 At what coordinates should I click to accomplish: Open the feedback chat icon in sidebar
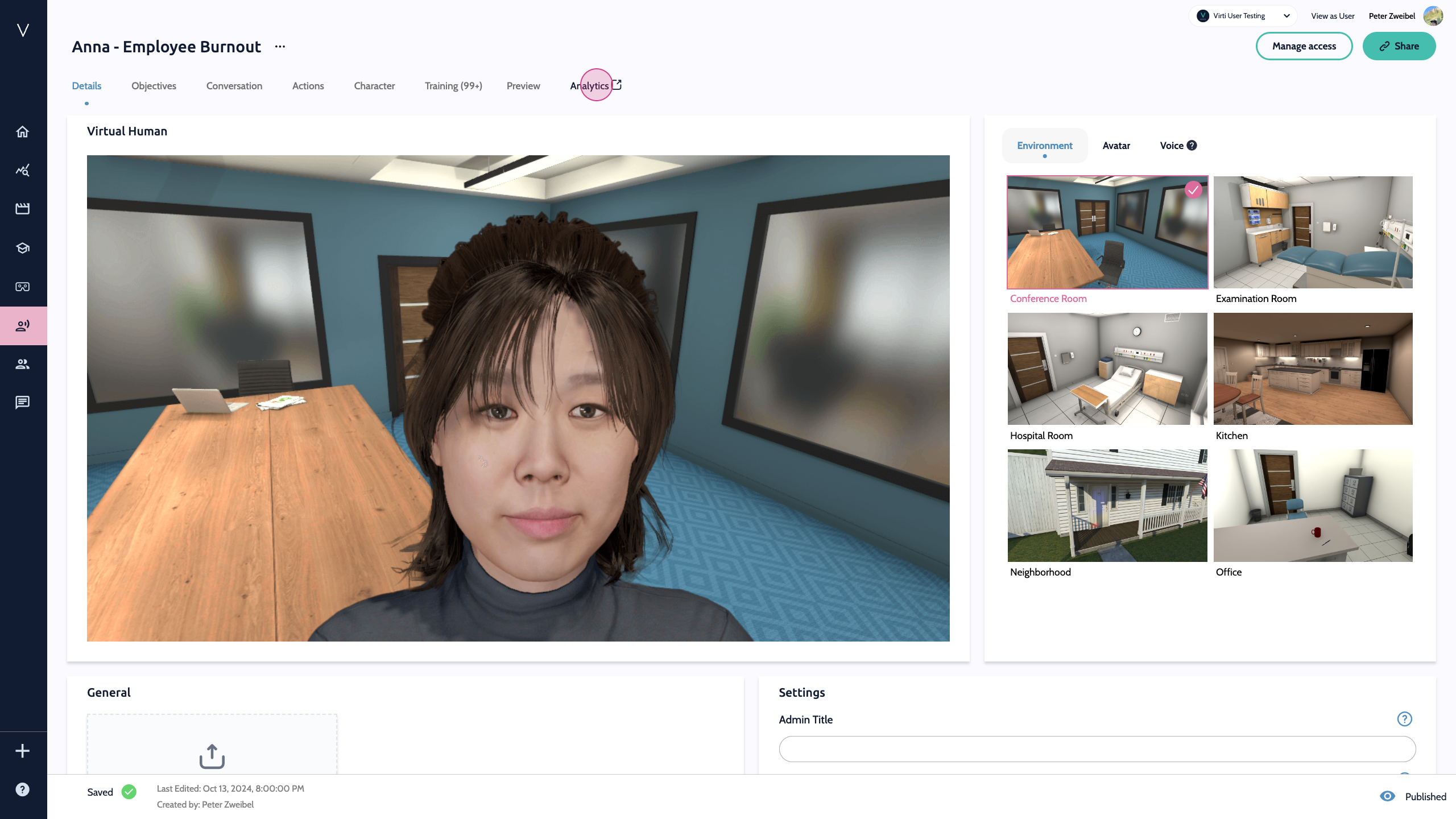pos(23,403)
